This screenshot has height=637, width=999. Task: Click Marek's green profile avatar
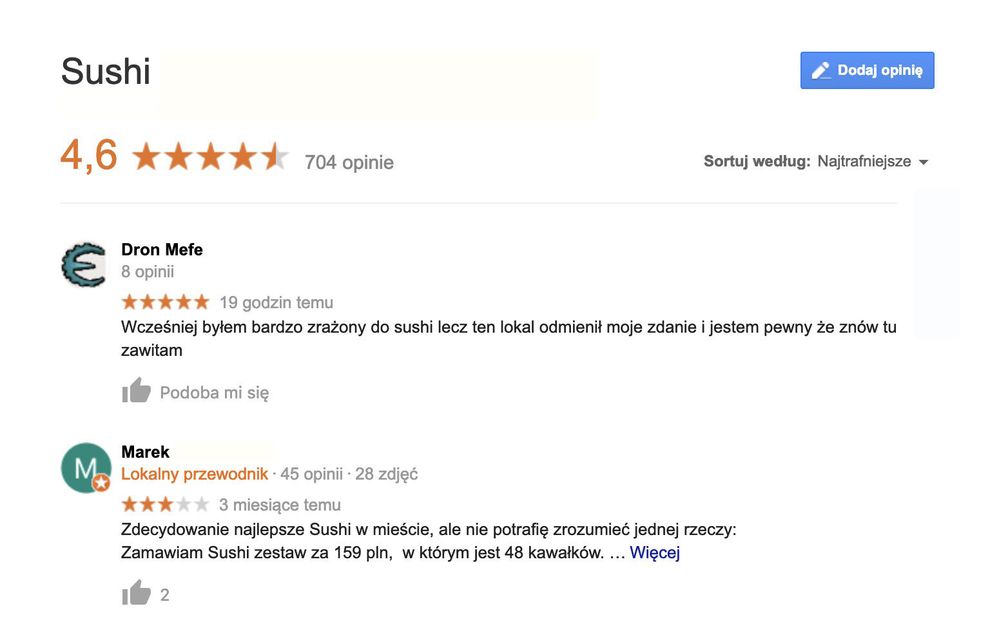(84, 466)
